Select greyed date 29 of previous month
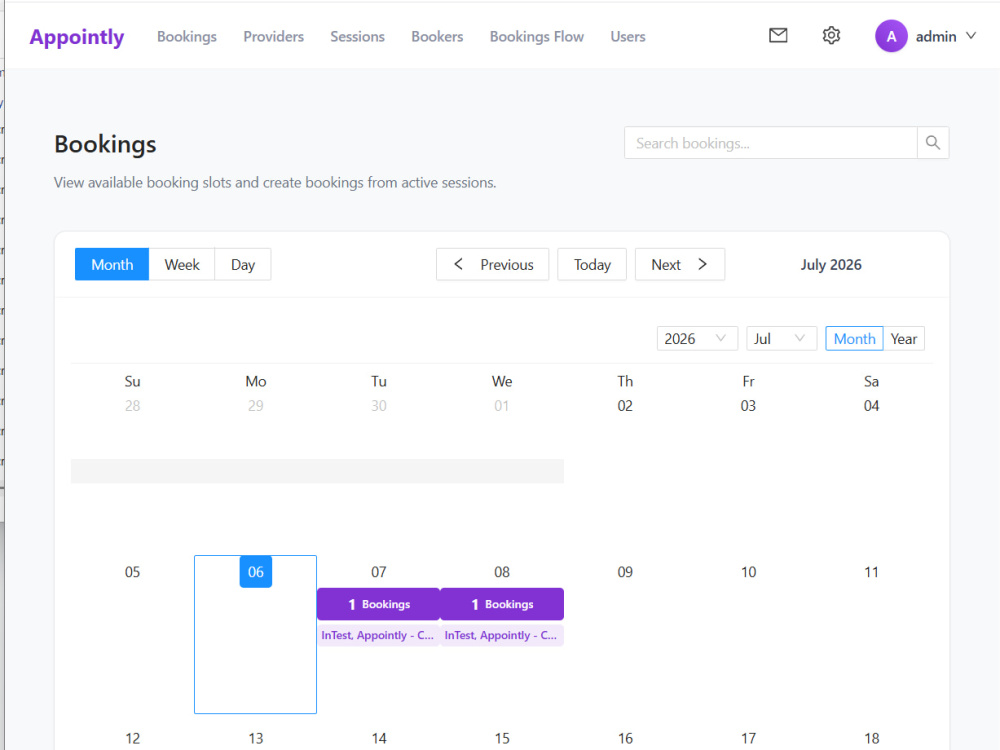 256,406
